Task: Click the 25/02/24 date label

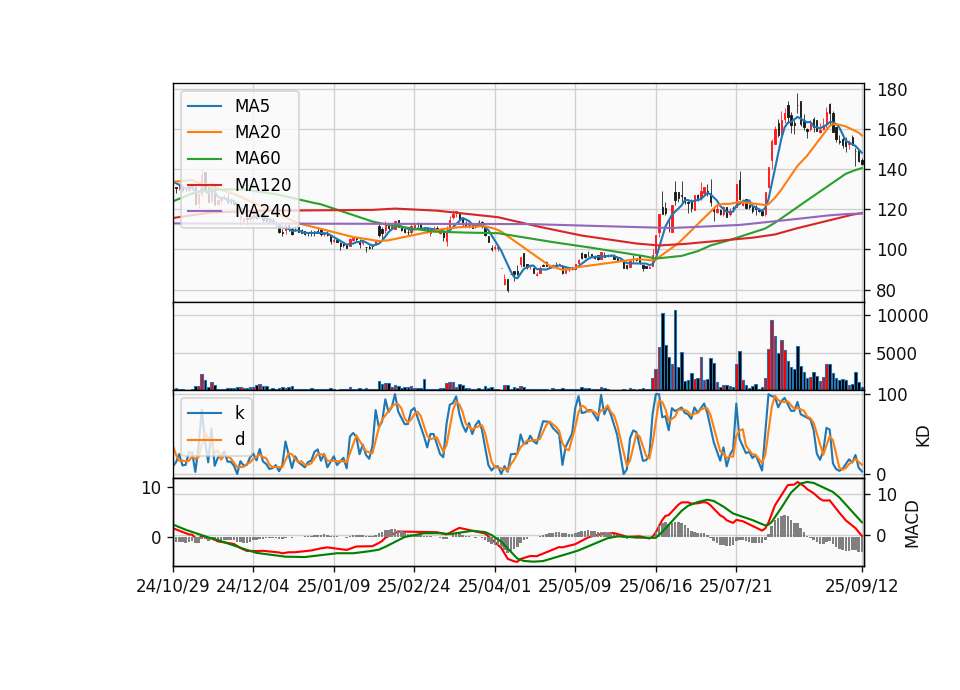Action: click(414, 586)
